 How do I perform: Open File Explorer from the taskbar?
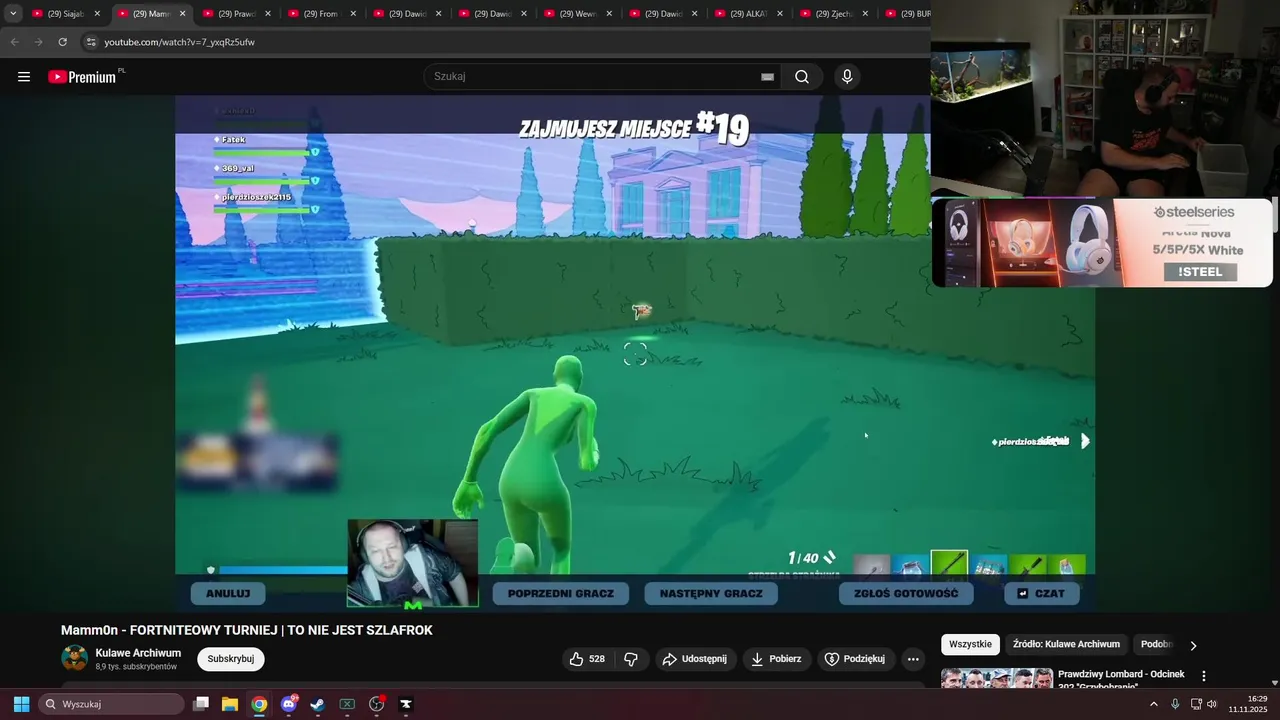(x=230, y=704)
